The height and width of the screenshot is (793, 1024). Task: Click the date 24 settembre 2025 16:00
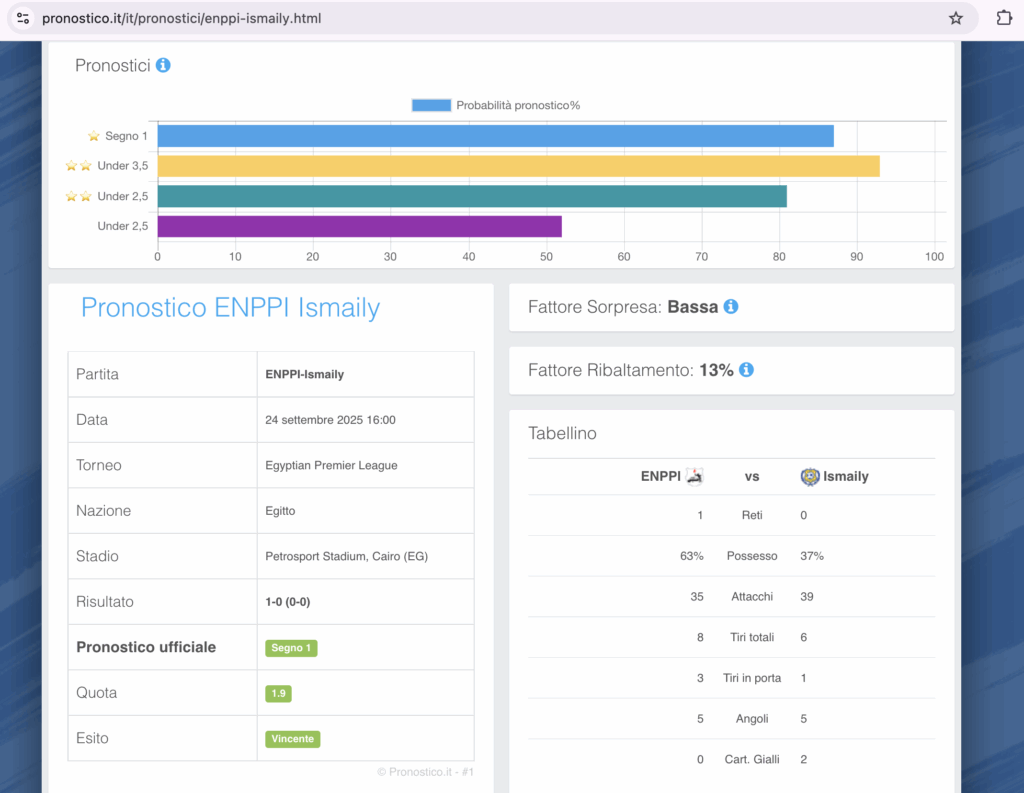tap(330, 420)
